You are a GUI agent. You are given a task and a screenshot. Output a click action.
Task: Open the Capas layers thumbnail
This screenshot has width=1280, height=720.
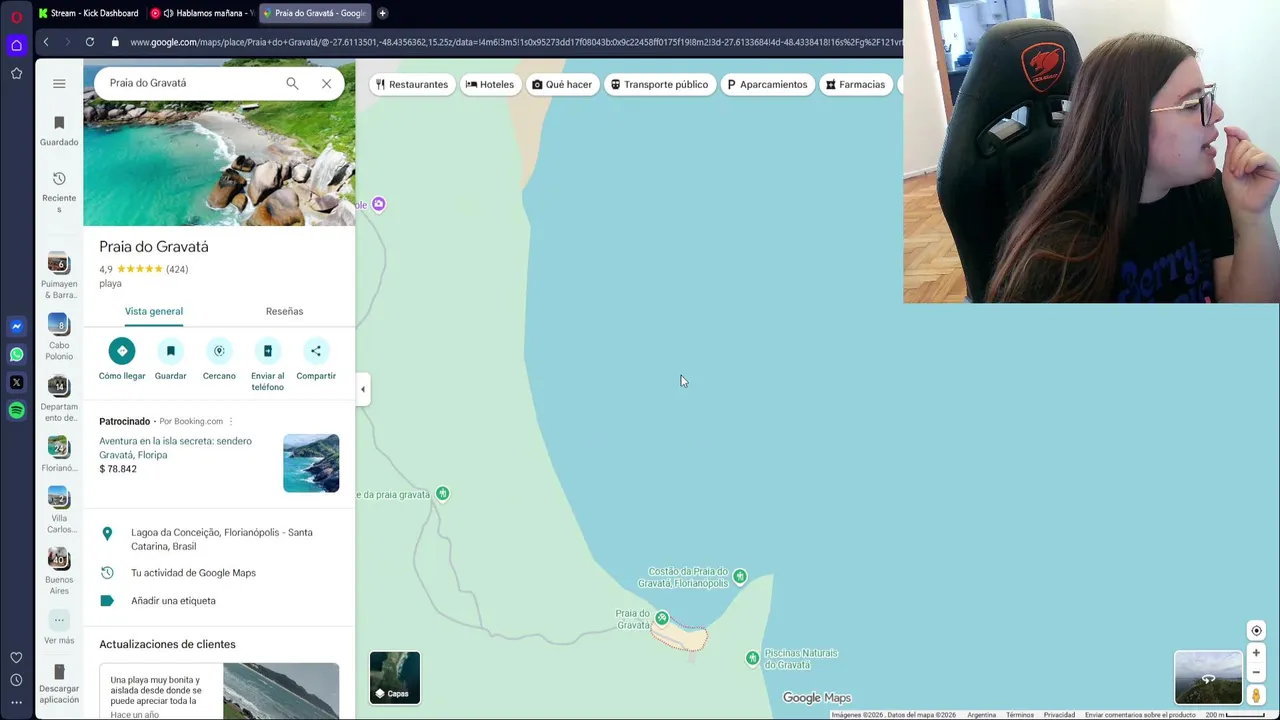(x=395, y=677)
